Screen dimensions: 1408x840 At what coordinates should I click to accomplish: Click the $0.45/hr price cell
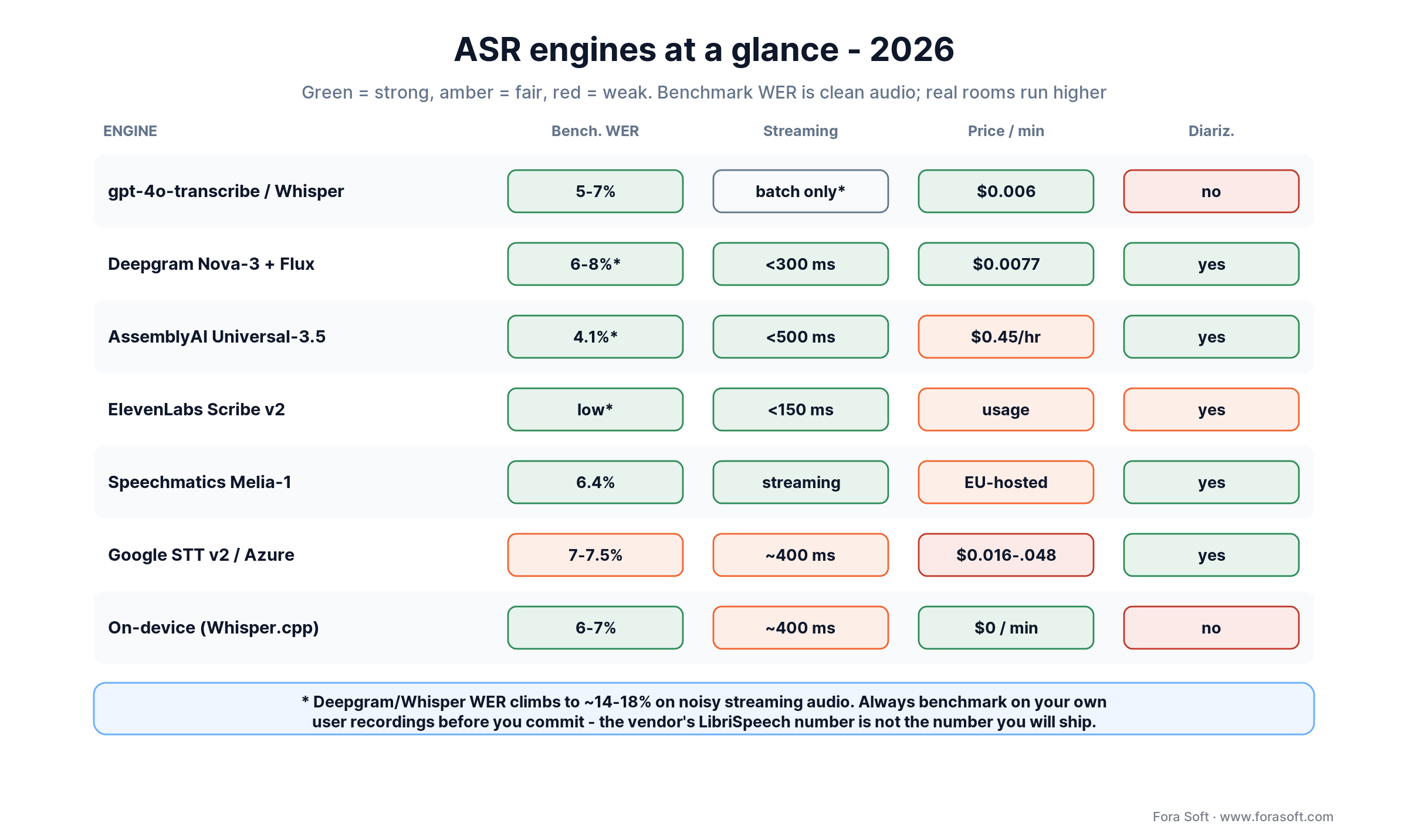pyautogui.click(x=1006, y=337)
